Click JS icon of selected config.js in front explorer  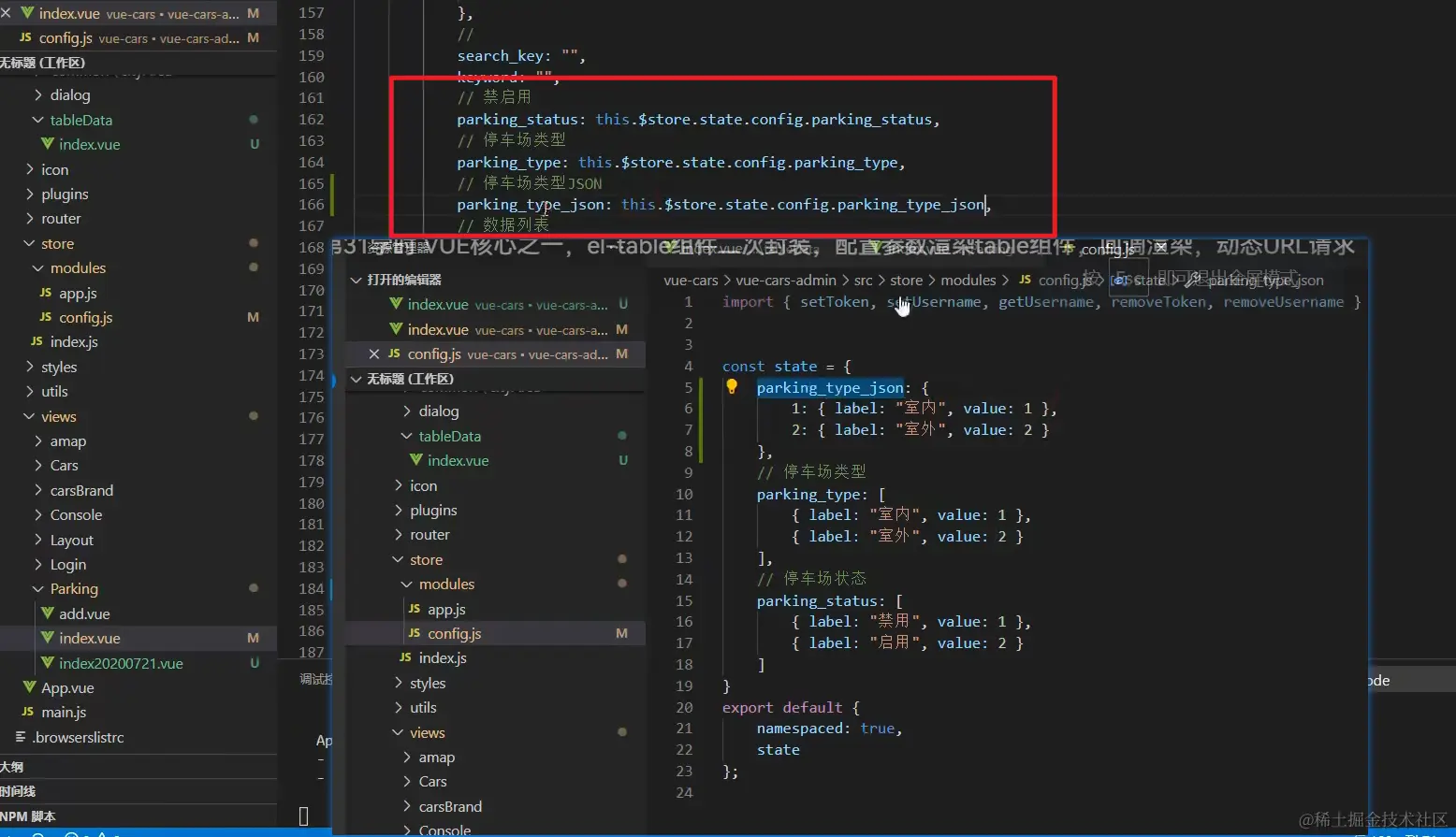coord(415,633)
